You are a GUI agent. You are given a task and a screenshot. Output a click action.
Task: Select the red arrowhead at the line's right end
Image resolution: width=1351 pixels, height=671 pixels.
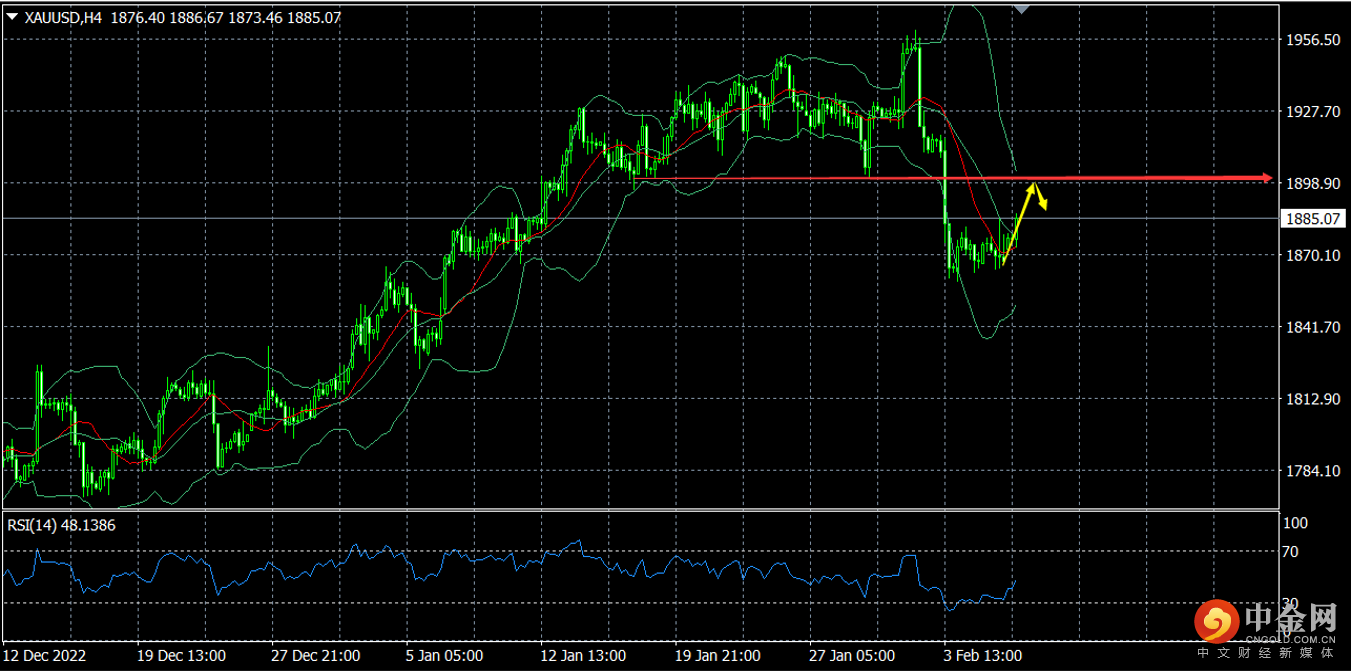pyautogui.click(x=1267, y=178)
